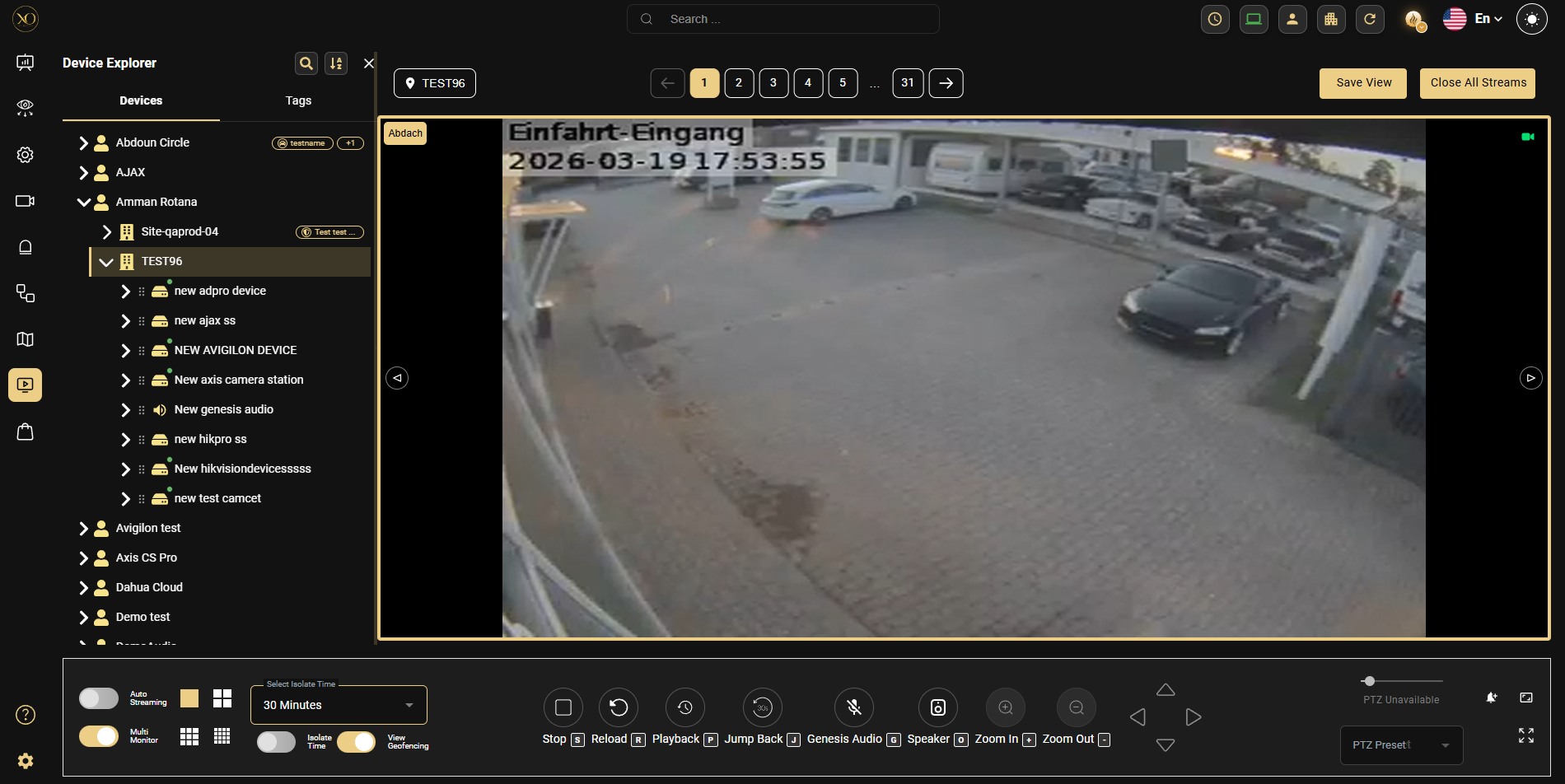Open device search in Device Explorer
Image resolution: width=1565 pixels, height=784 pixels.
pos(306,63)
